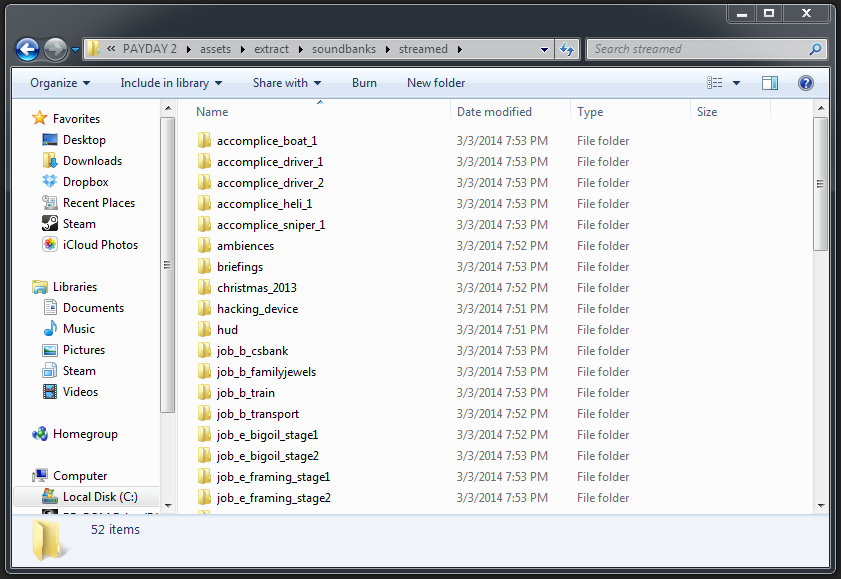Viewport: 841px width, 579px height.
Task: Click the Refresh button beside the address bar
Action: pyautogui.click(x=567, y=49)
